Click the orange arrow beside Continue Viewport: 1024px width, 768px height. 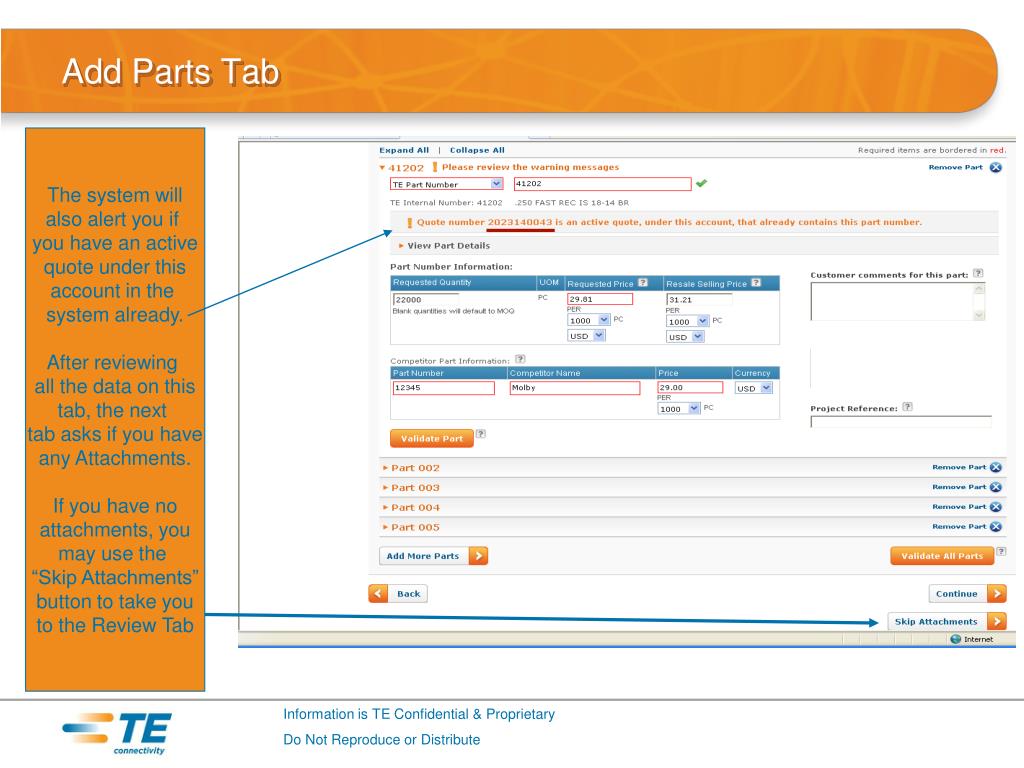pyautogui.click(x=997, y=594)
